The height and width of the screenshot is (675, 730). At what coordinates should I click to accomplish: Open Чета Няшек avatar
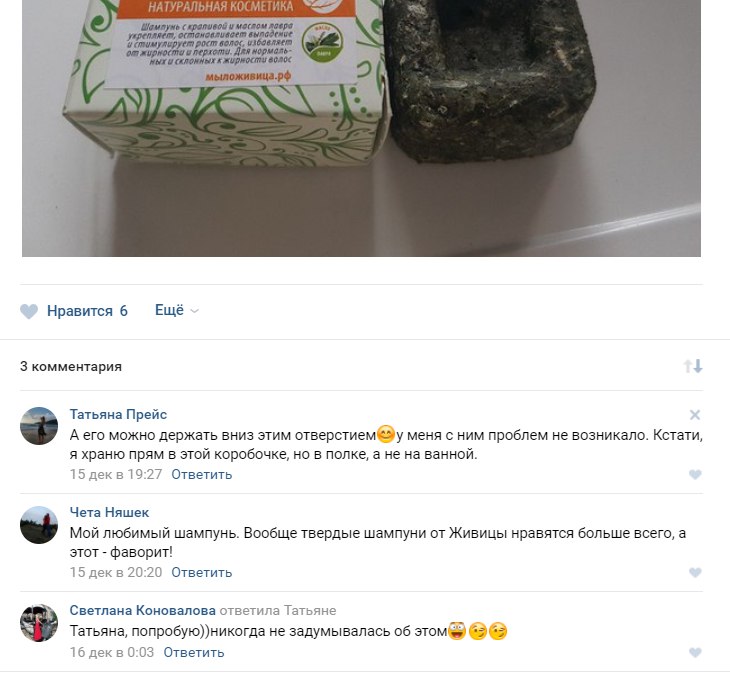click(39, 525)
